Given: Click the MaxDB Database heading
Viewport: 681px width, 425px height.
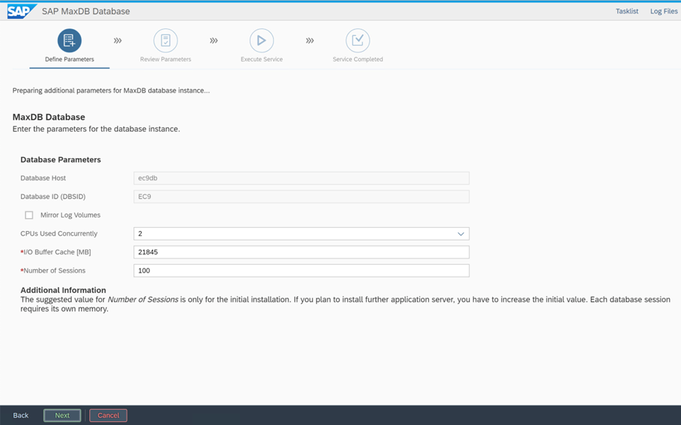Looking at the screenshot, I should pyautogui.click(x=49, y=117).
